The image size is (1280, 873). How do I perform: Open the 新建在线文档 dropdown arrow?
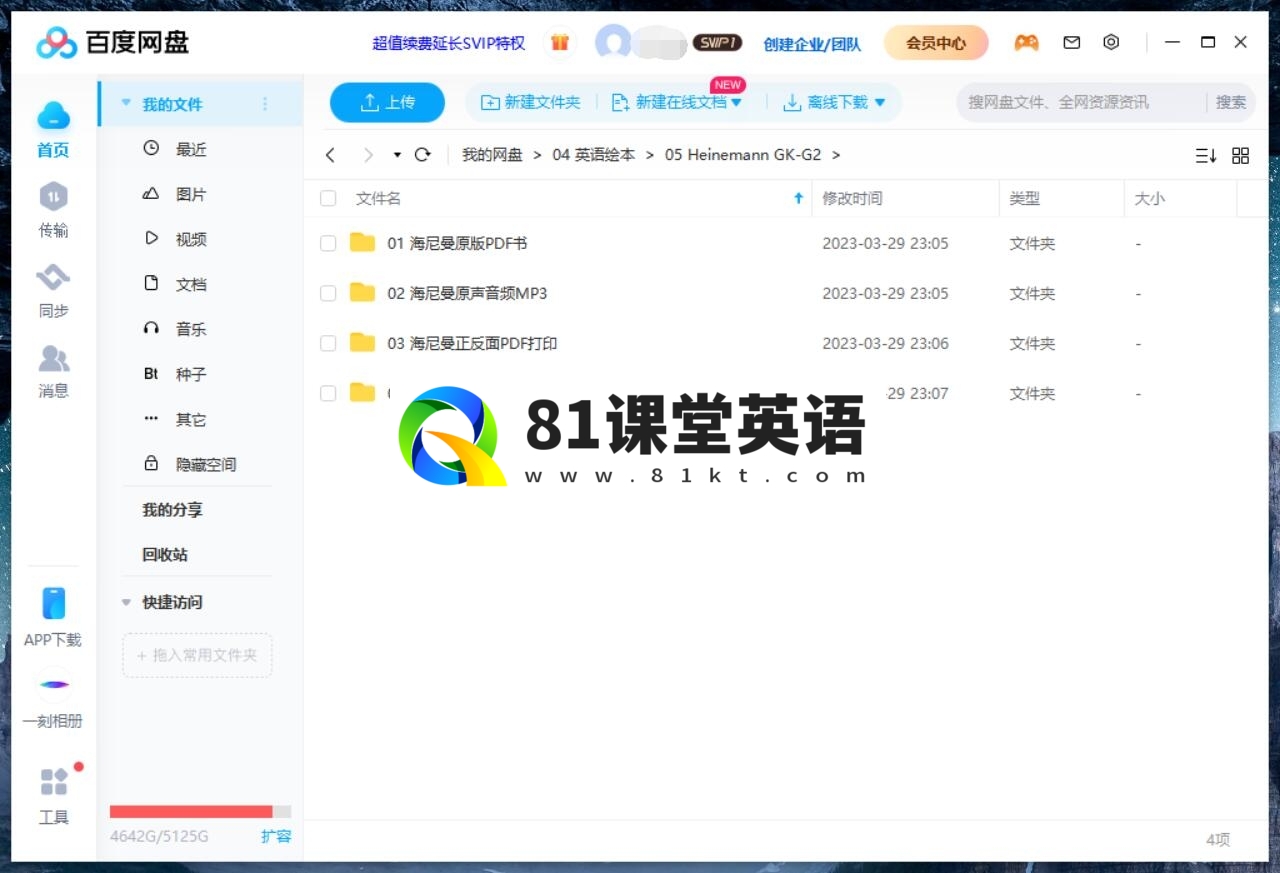[x=737, y=102]
